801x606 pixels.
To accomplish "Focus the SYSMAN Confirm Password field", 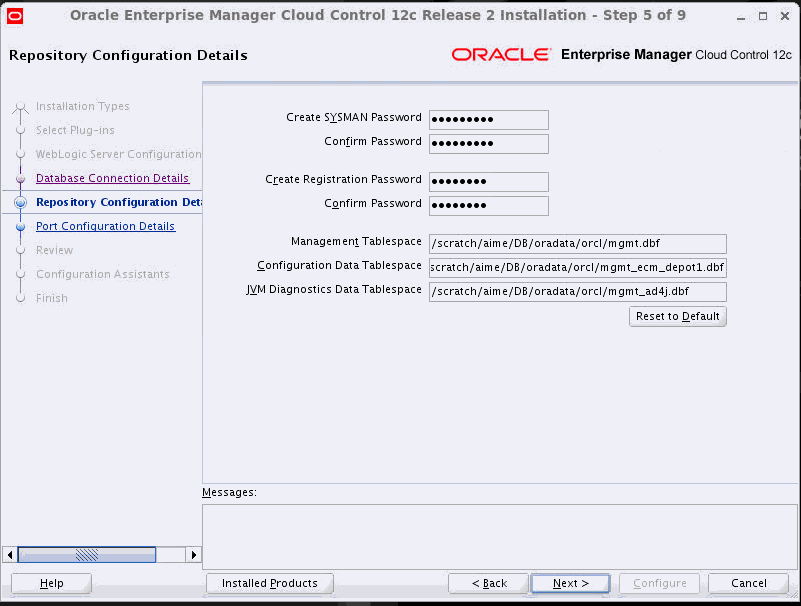I will click(489, 144).
